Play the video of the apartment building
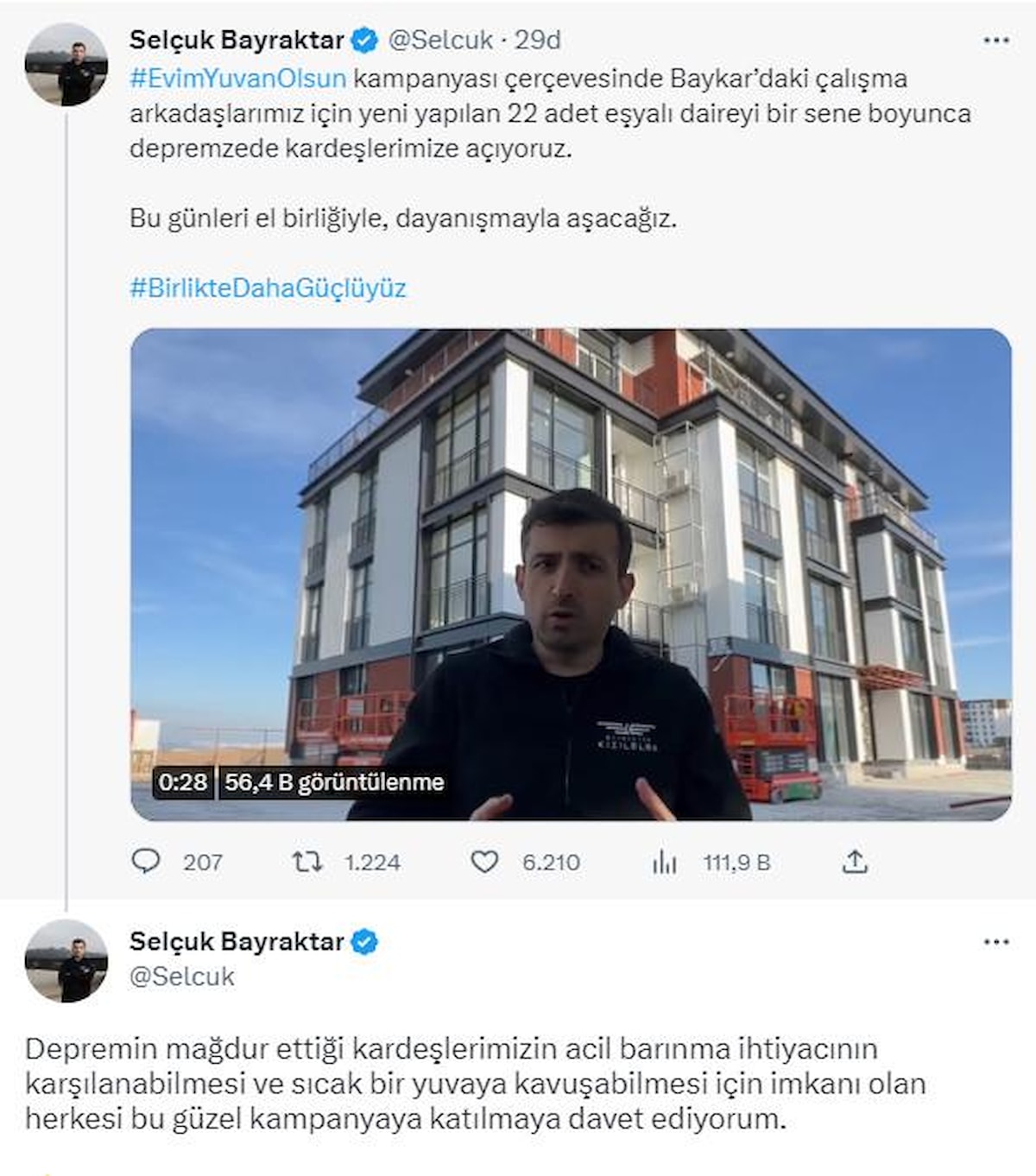This screenshot has width=1036, height=1176. click(571, 574)
